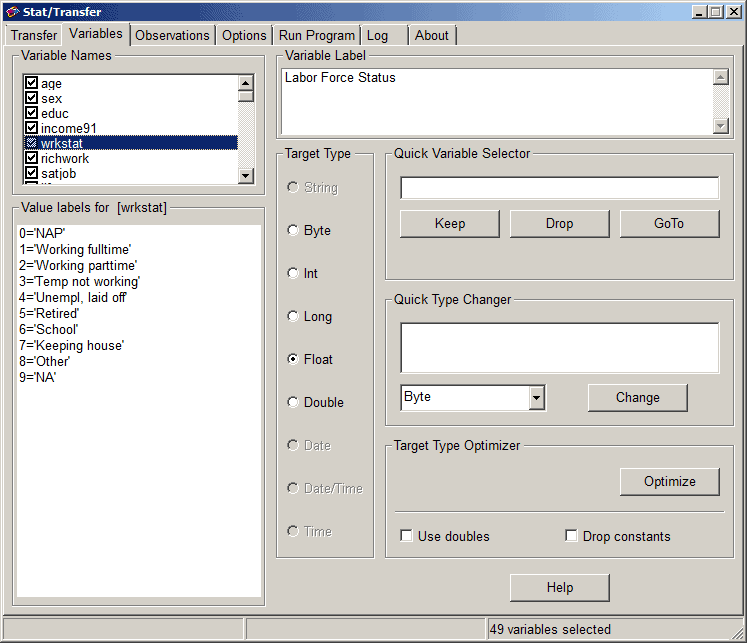Select the richwork variable in list

click(x=65, y=158)
